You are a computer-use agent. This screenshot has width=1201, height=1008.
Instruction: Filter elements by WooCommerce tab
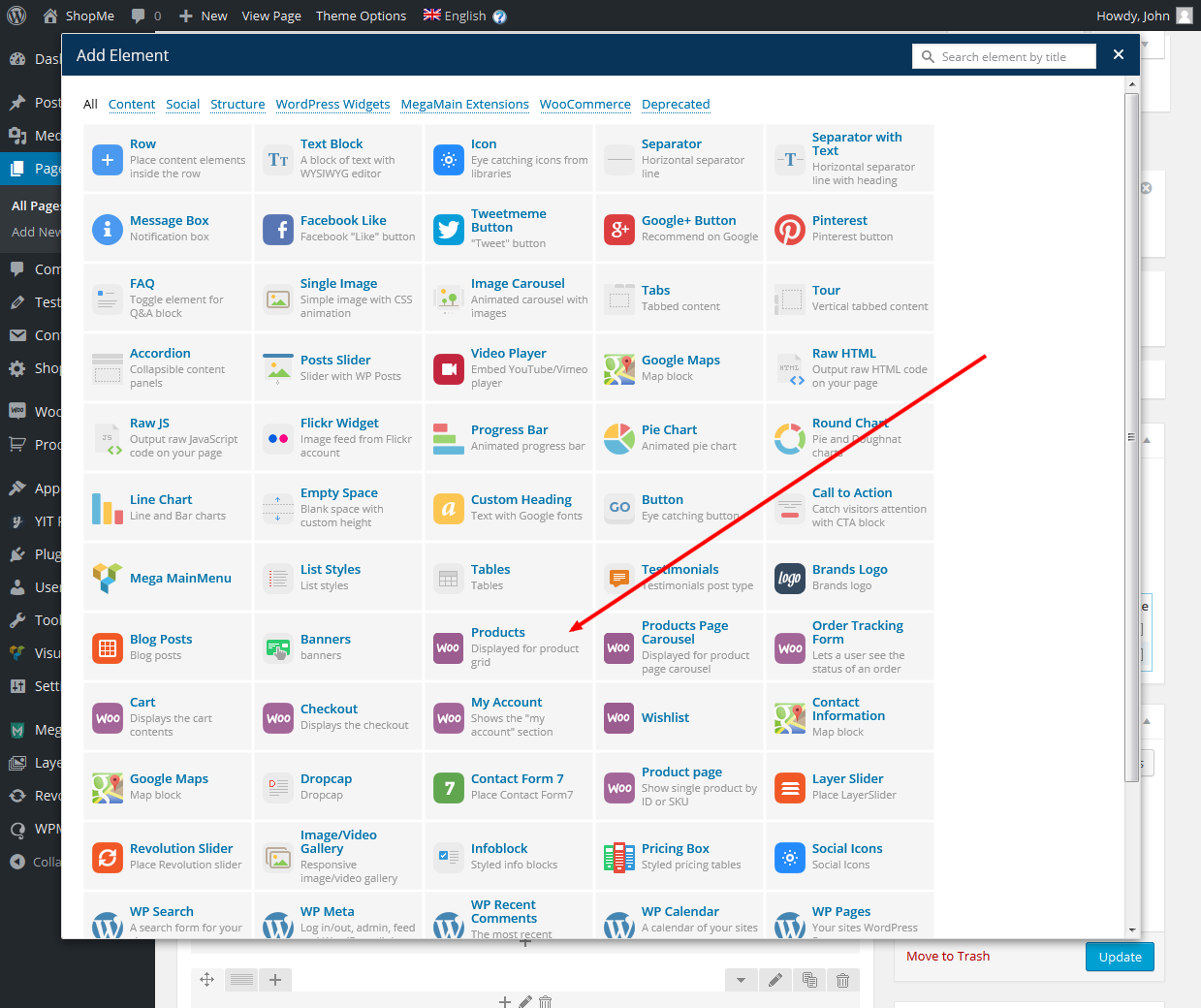[585, 105]
